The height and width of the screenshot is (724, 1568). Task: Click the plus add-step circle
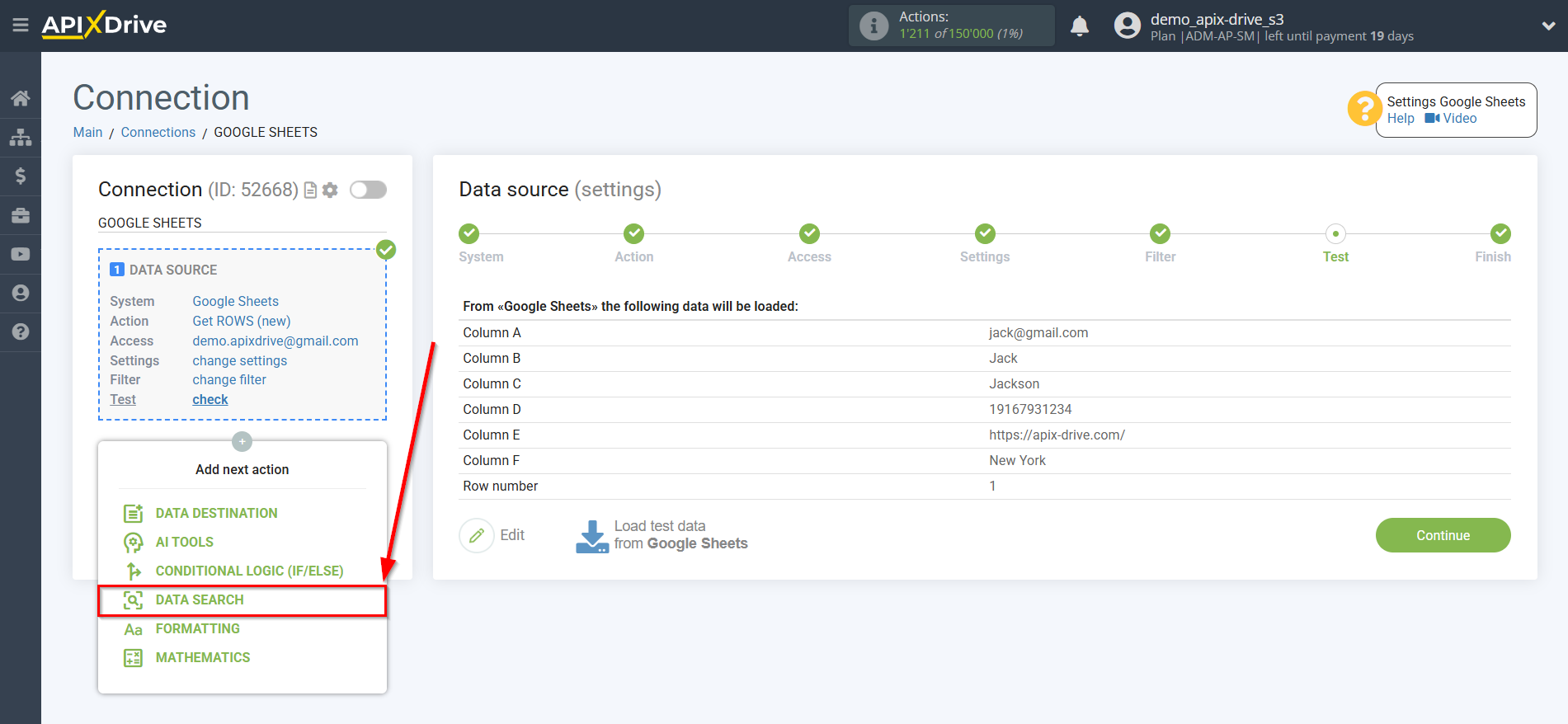pos(242,442)
